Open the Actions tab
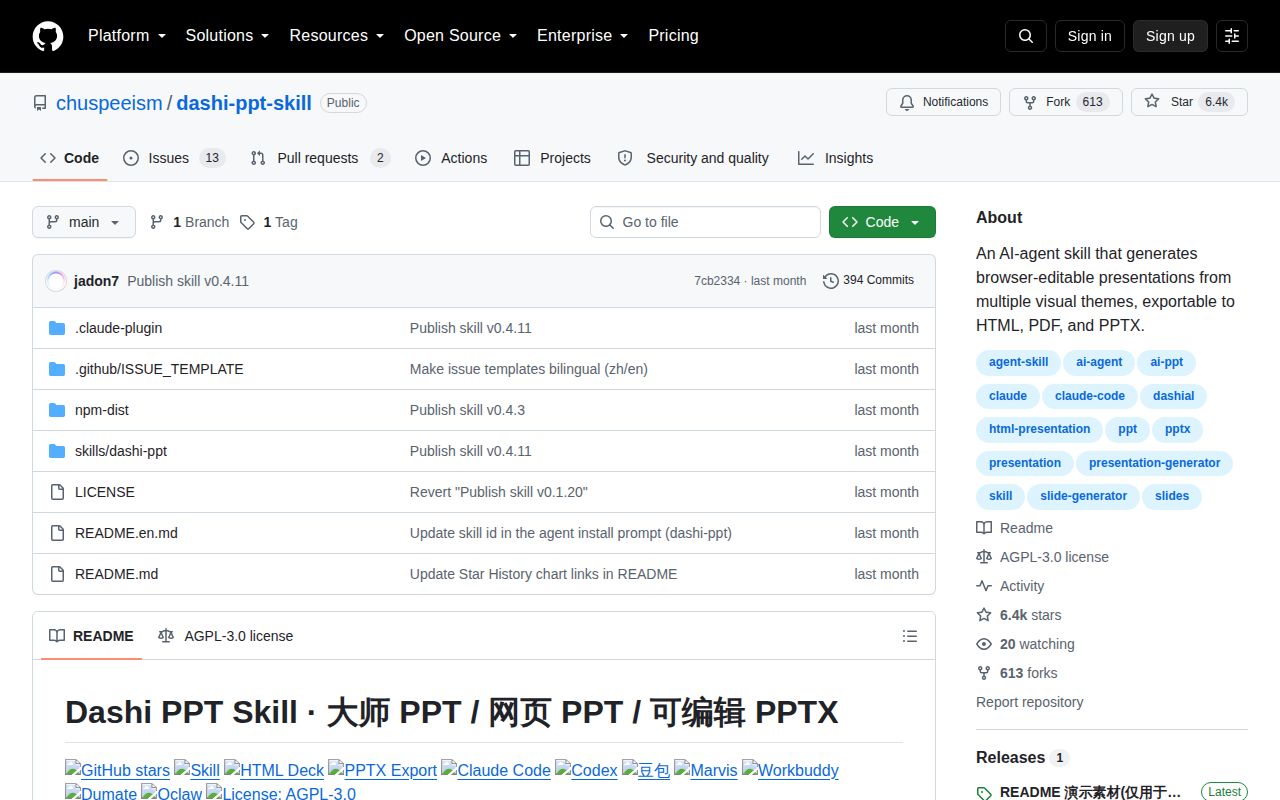 click(x=451, y=158)
